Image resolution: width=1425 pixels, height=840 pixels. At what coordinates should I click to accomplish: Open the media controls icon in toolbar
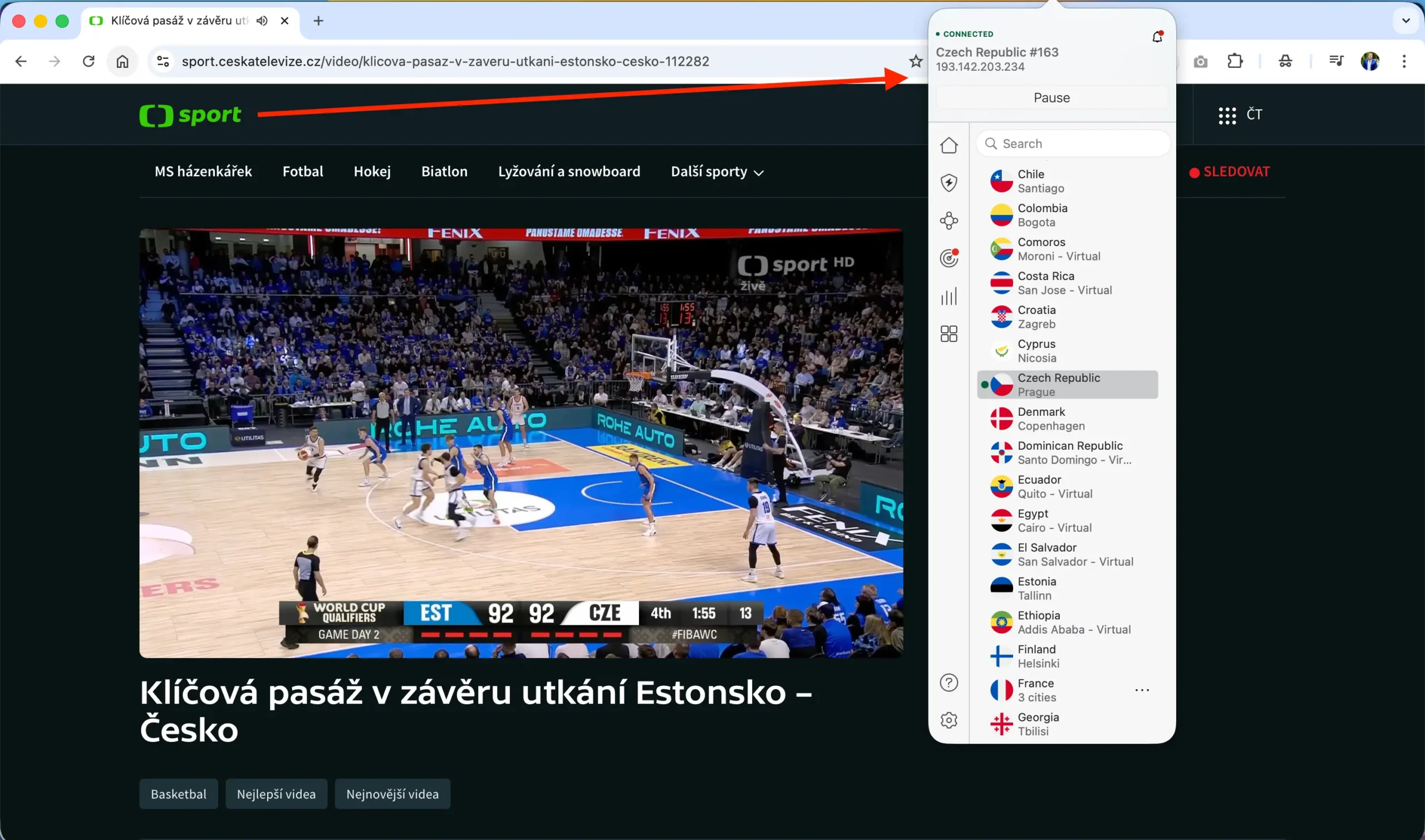pos(1336,61)
